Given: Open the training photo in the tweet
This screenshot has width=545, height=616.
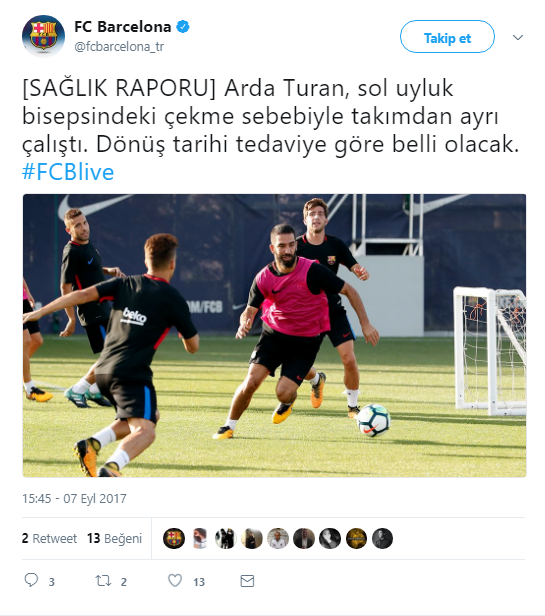Looking at the screenshot, I should point(274,336).
